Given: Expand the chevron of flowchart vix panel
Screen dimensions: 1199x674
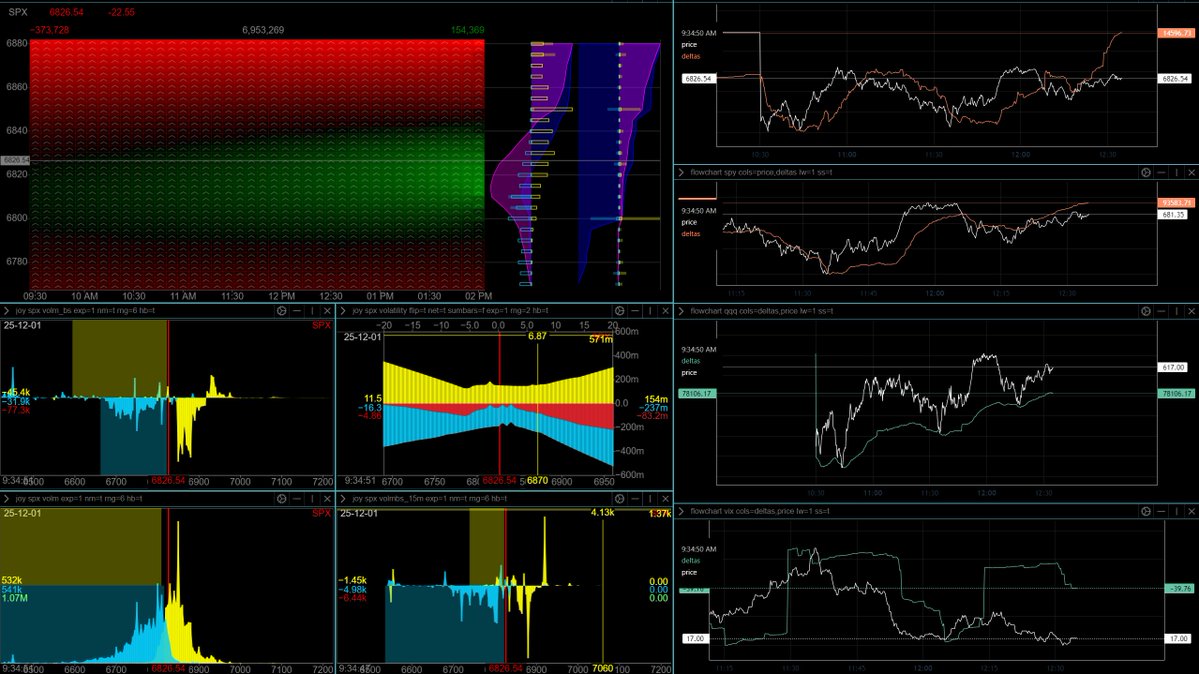Looking at the screenshot, I should (681, 511).
